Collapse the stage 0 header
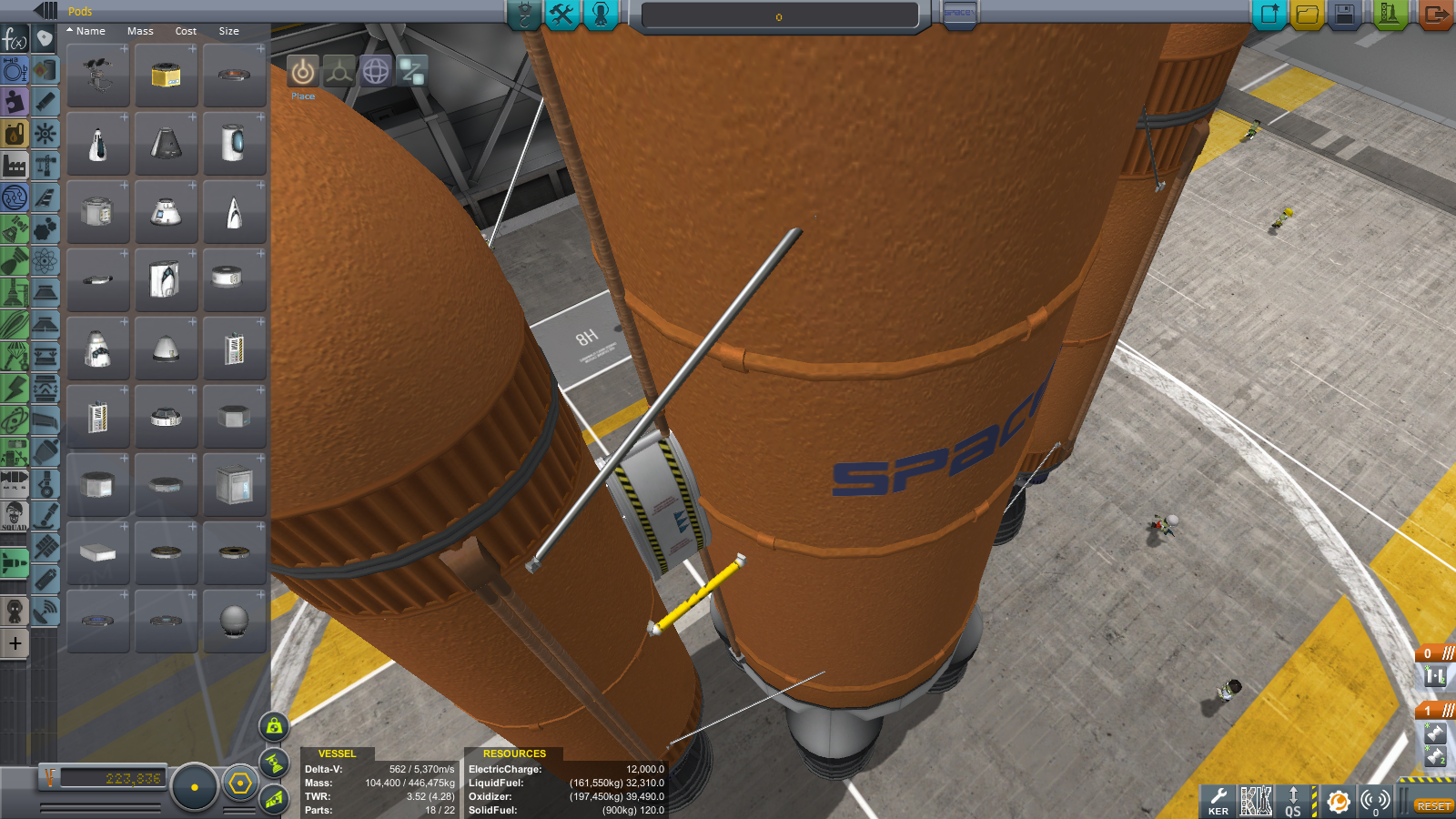 pos(1435,653)
